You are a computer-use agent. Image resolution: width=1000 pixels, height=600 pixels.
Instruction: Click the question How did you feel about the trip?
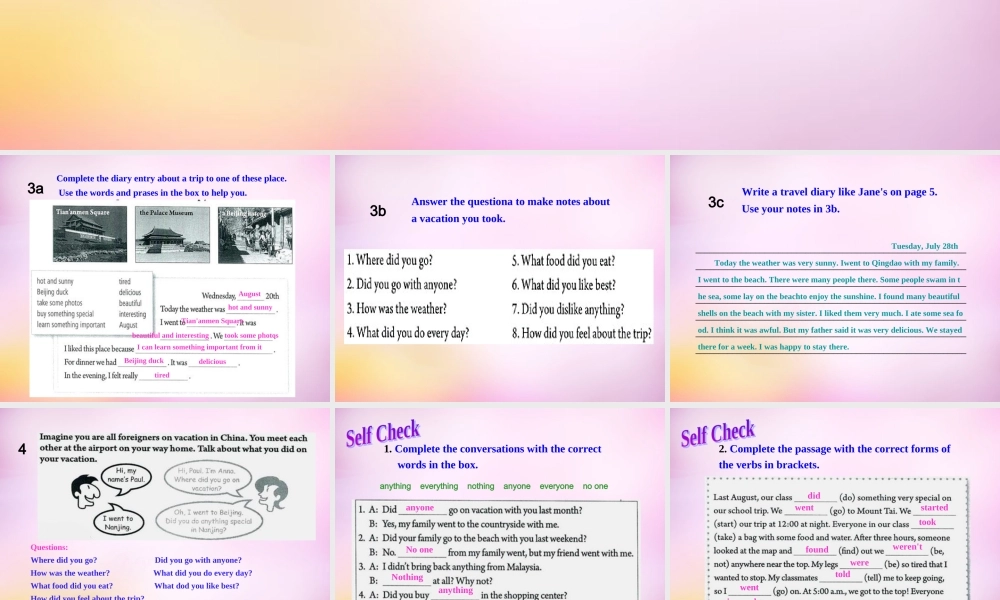point(581,332)
